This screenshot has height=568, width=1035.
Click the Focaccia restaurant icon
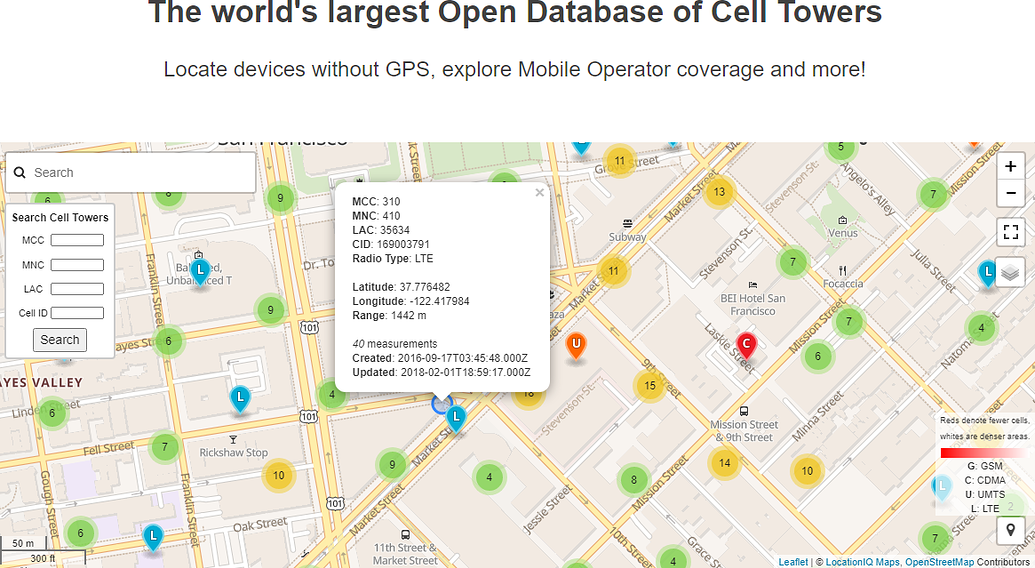[842, 270]
